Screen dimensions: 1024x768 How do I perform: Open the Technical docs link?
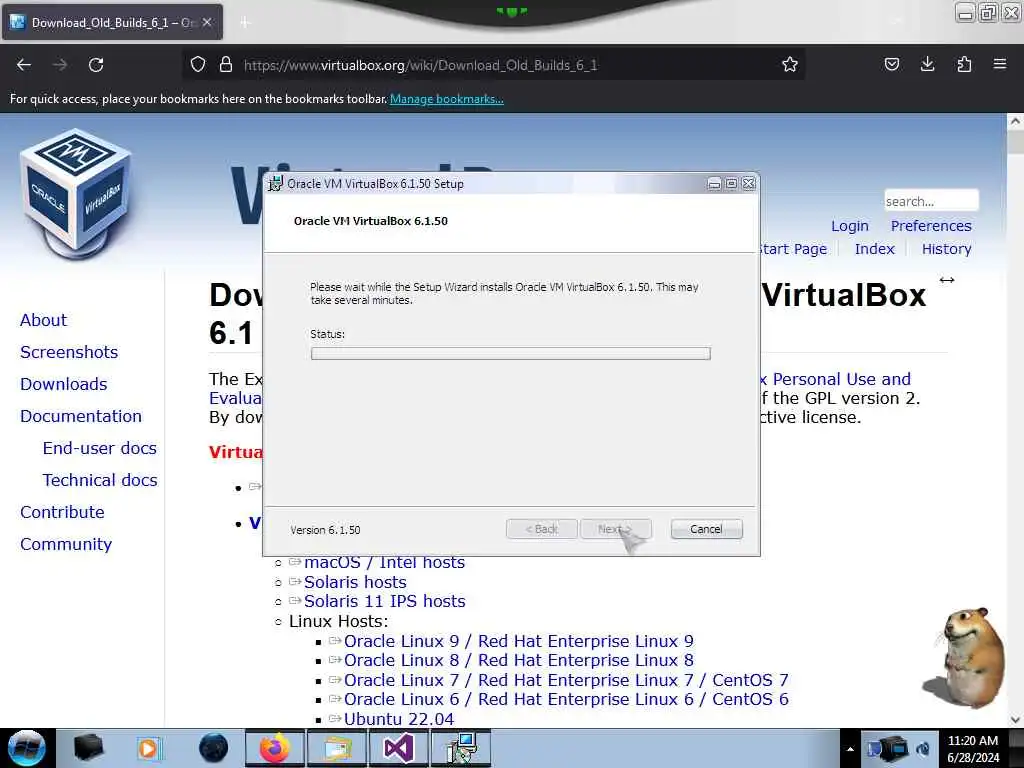click(100, 480)
